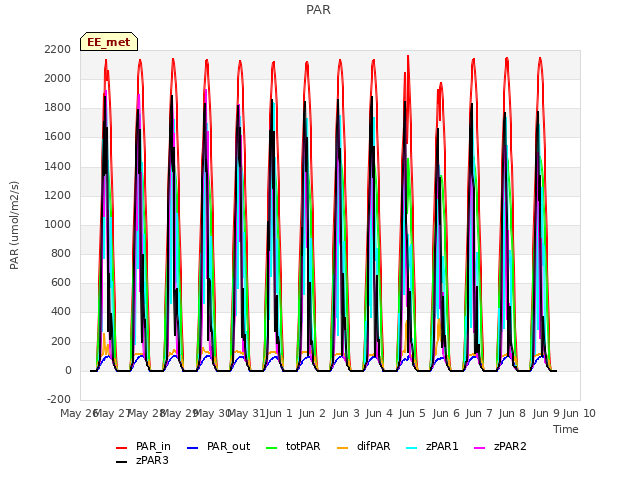Viewport: 640px width, 480px height.
Task: Click the PAR (umol/m2/s) y-axis label
Action: click(x=14, y=225)
